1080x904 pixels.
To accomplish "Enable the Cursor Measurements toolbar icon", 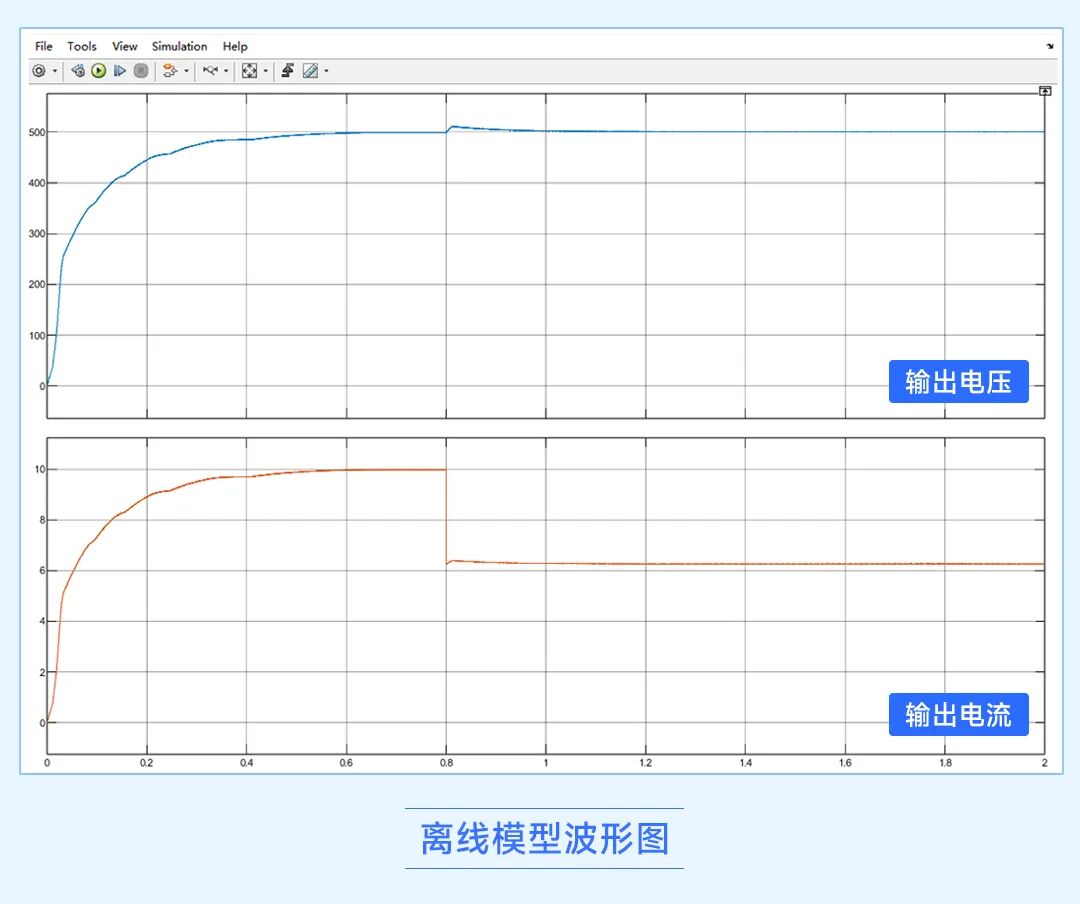I will tap(210, 70).
